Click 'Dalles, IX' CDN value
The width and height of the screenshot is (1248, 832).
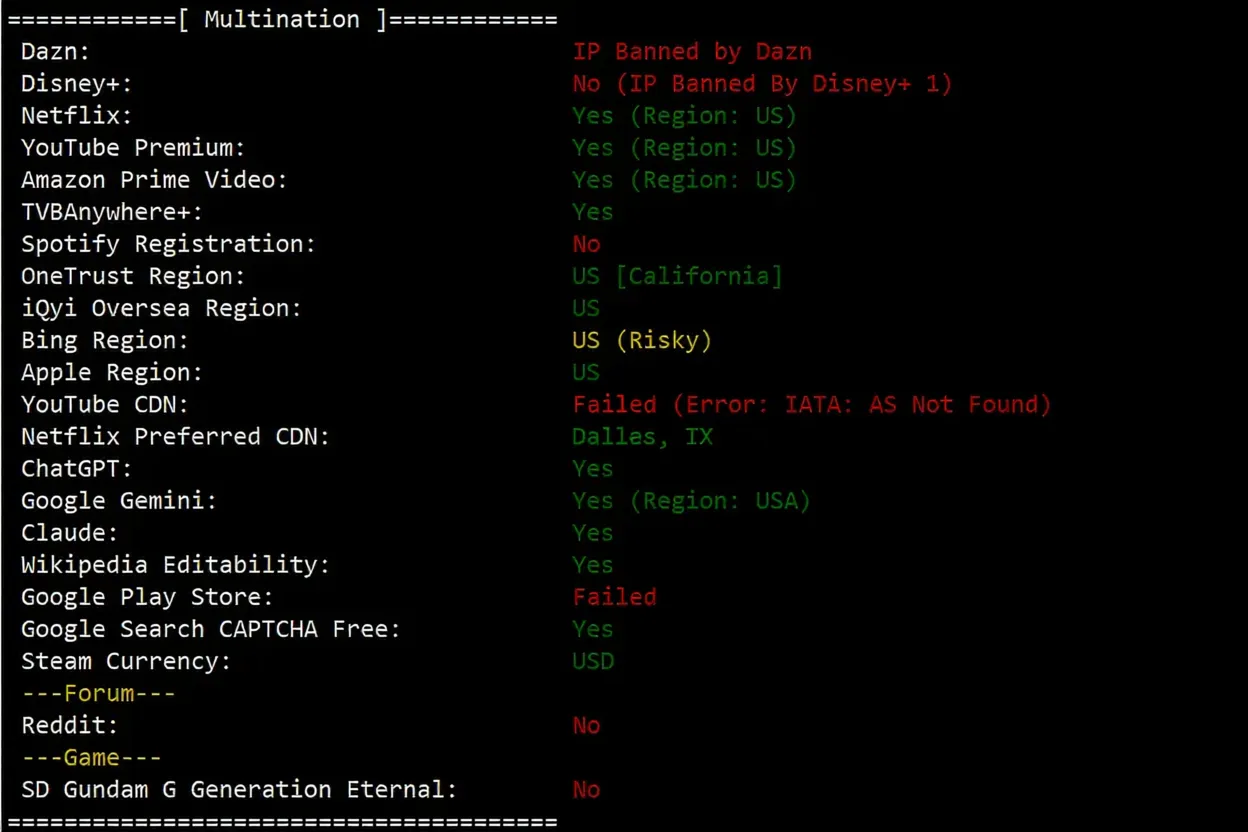coord(642,437)
